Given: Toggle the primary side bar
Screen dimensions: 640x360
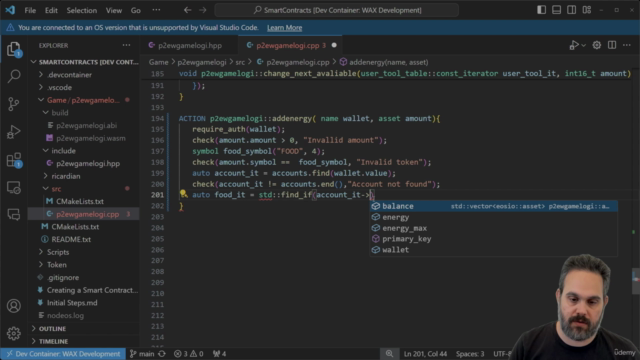Looking at the screenshot, I should tap(542, 10).
